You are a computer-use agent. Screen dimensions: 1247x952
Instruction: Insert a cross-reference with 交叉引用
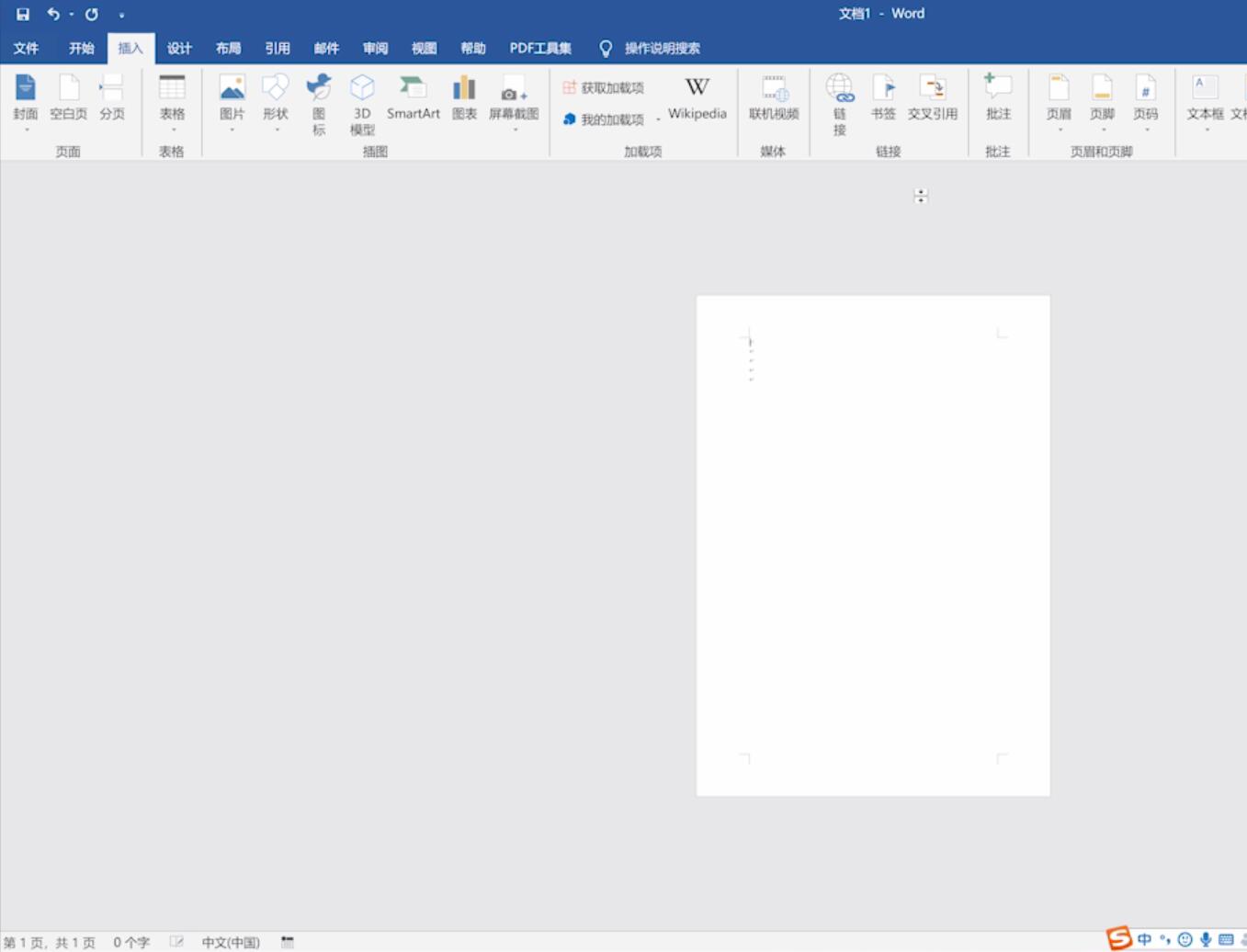click(933, 97)
